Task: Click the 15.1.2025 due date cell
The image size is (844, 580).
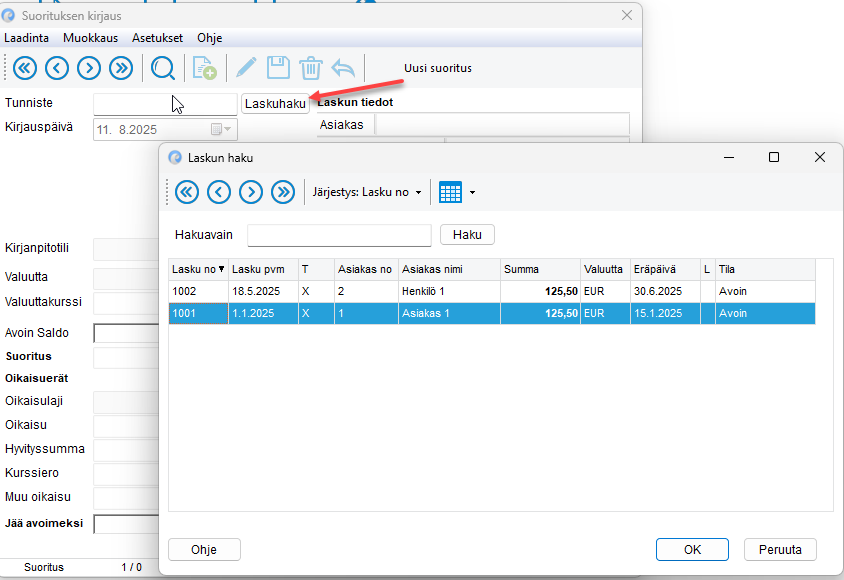Action: (x=665, y=313)
